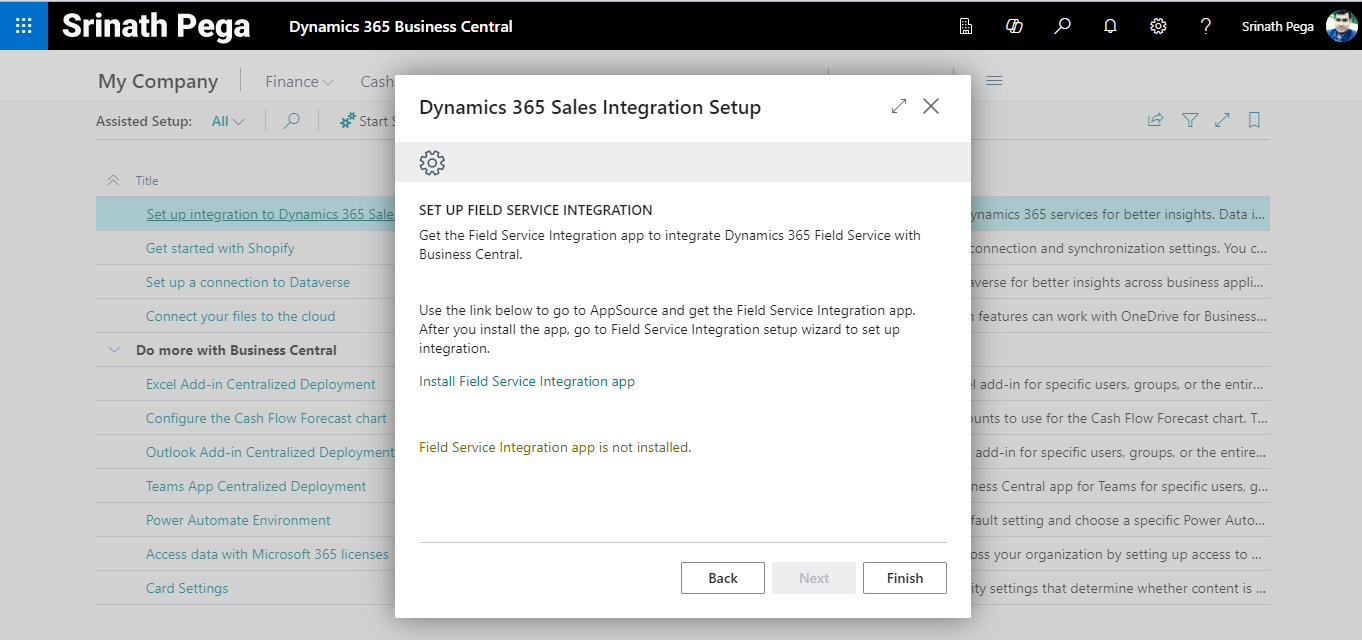
Task: Open Install Field Service Integration app link
Action: pyautogui.click(x=526, y=381)
